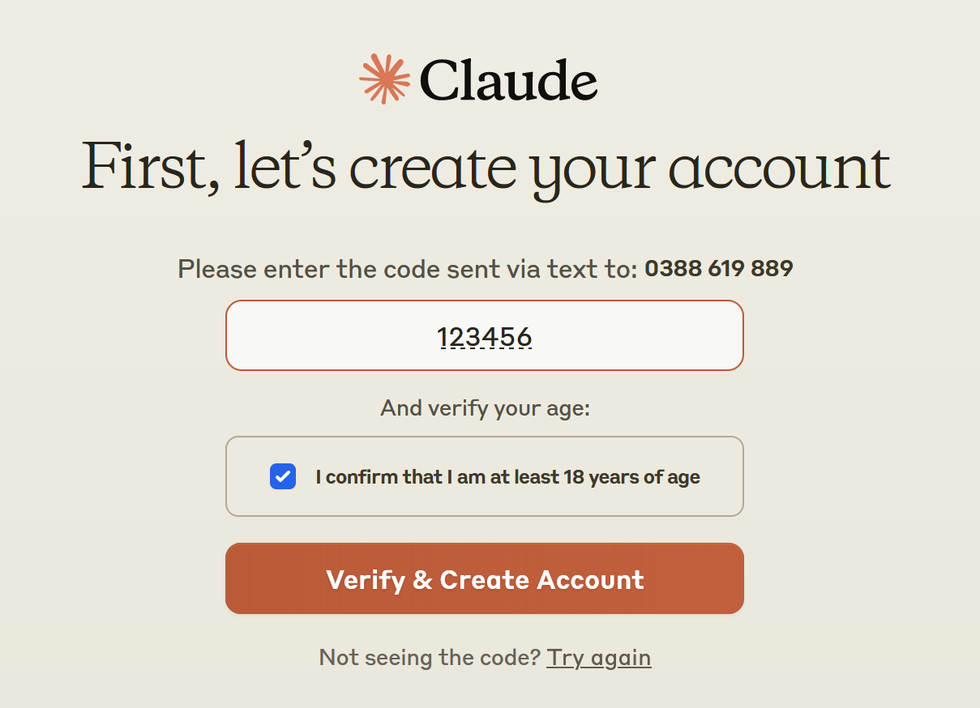Click the 'First, let's create your account' heading

(485, 167)
